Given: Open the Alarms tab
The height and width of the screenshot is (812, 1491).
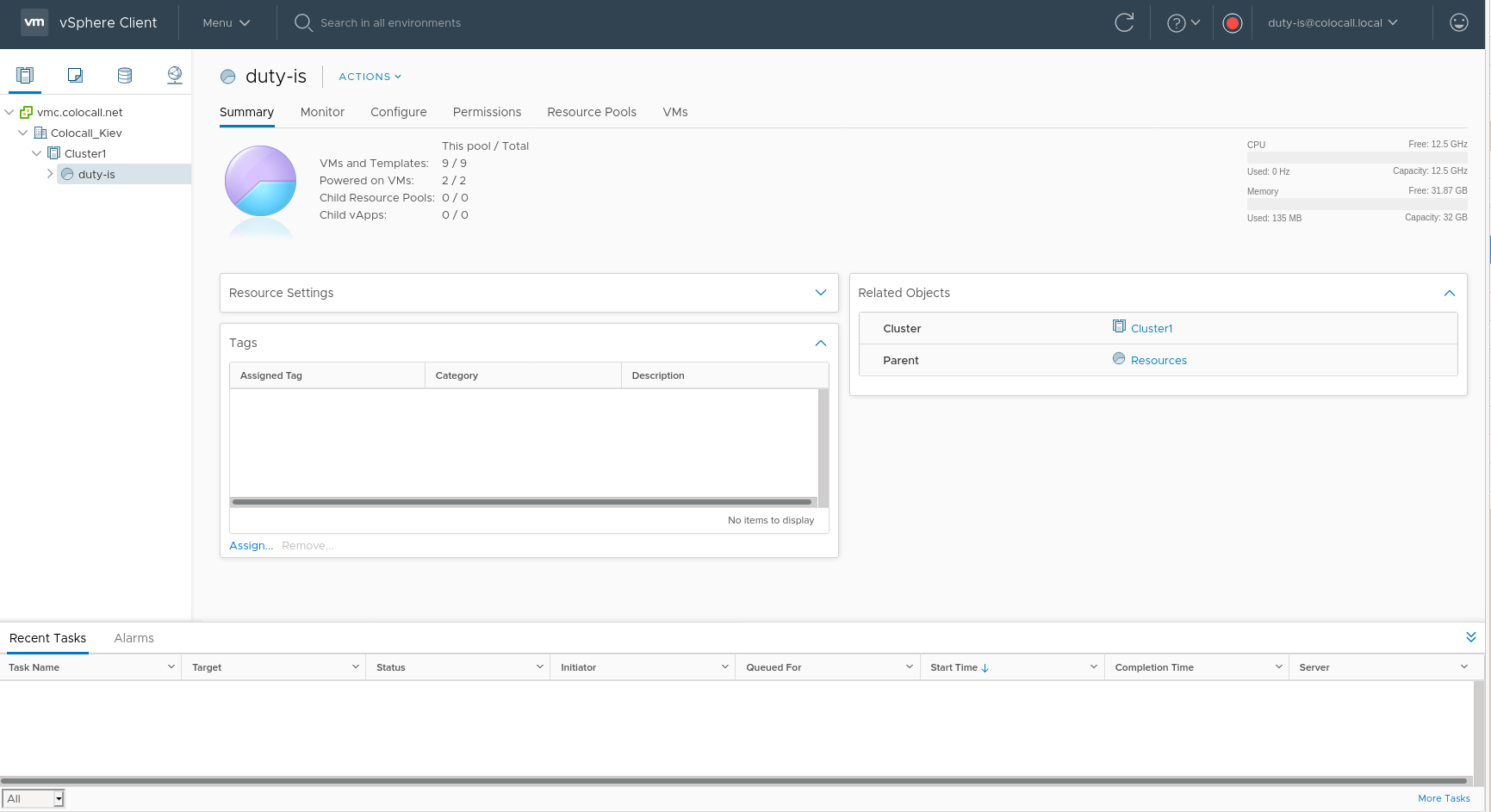Looking at the screenshot, I should [134, 638].
